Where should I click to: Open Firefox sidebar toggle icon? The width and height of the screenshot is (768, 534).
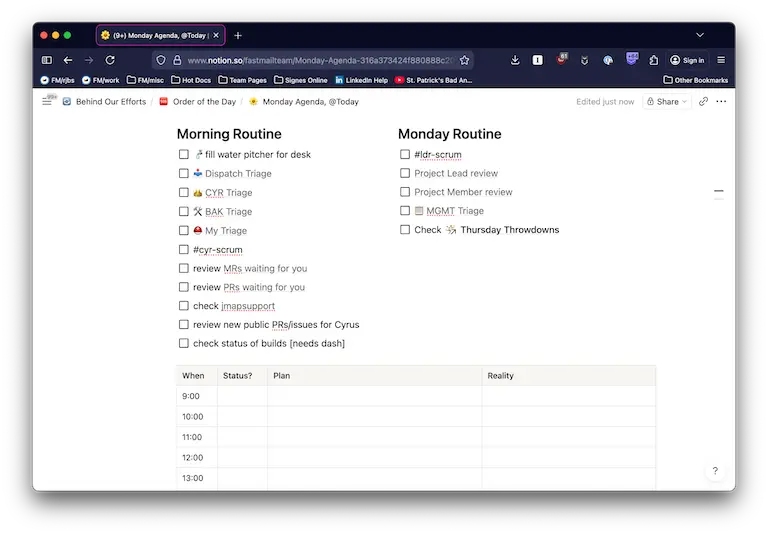[x=46, y=60]
